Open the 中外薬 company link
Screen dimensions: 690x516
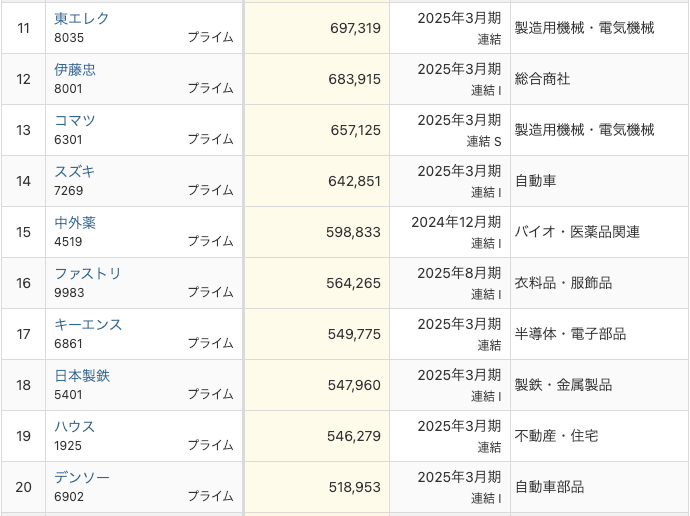click(x=75, y=223)
